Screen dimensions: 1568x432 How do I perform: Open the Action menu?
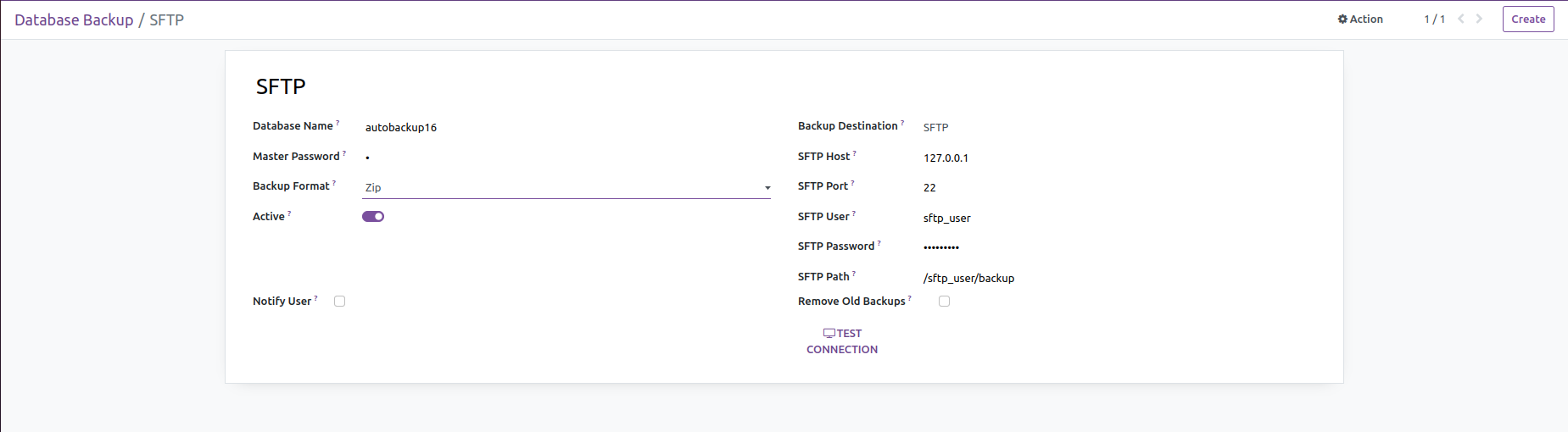click(x=1360, y=19)
